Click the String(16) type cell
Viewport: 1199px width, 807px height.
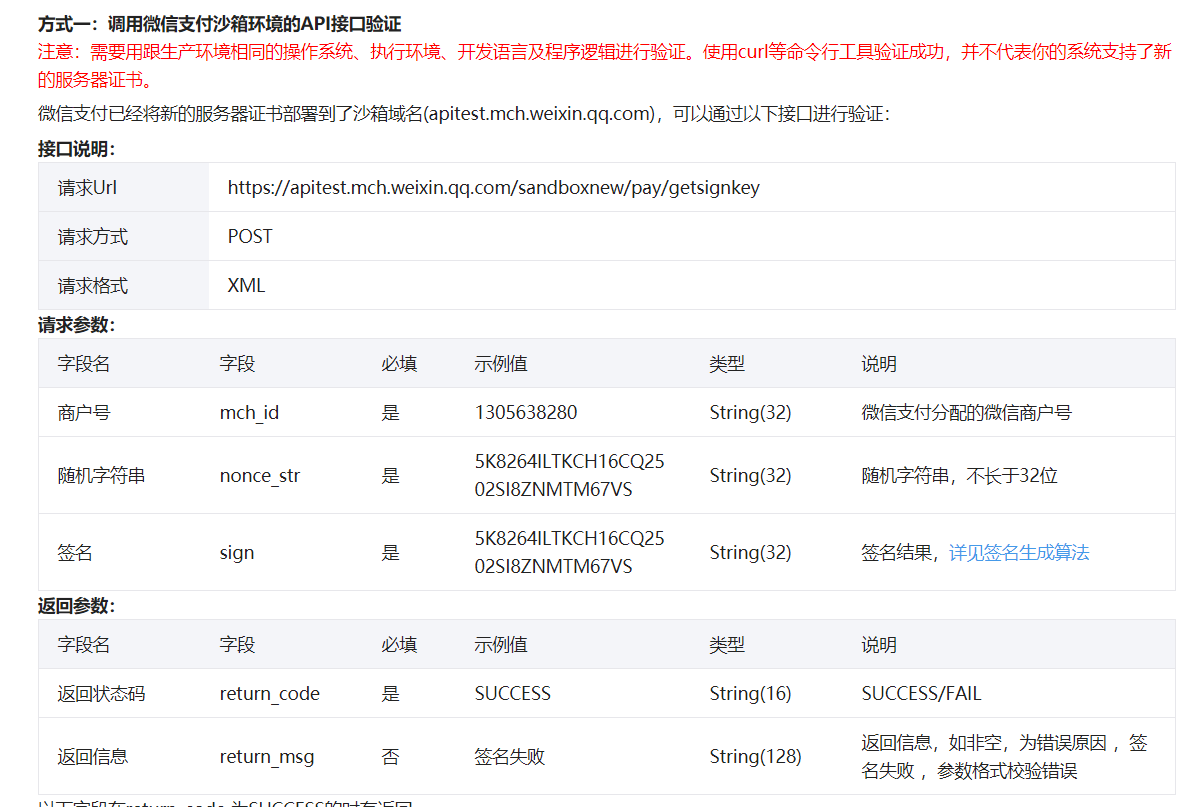click(750, 694)
